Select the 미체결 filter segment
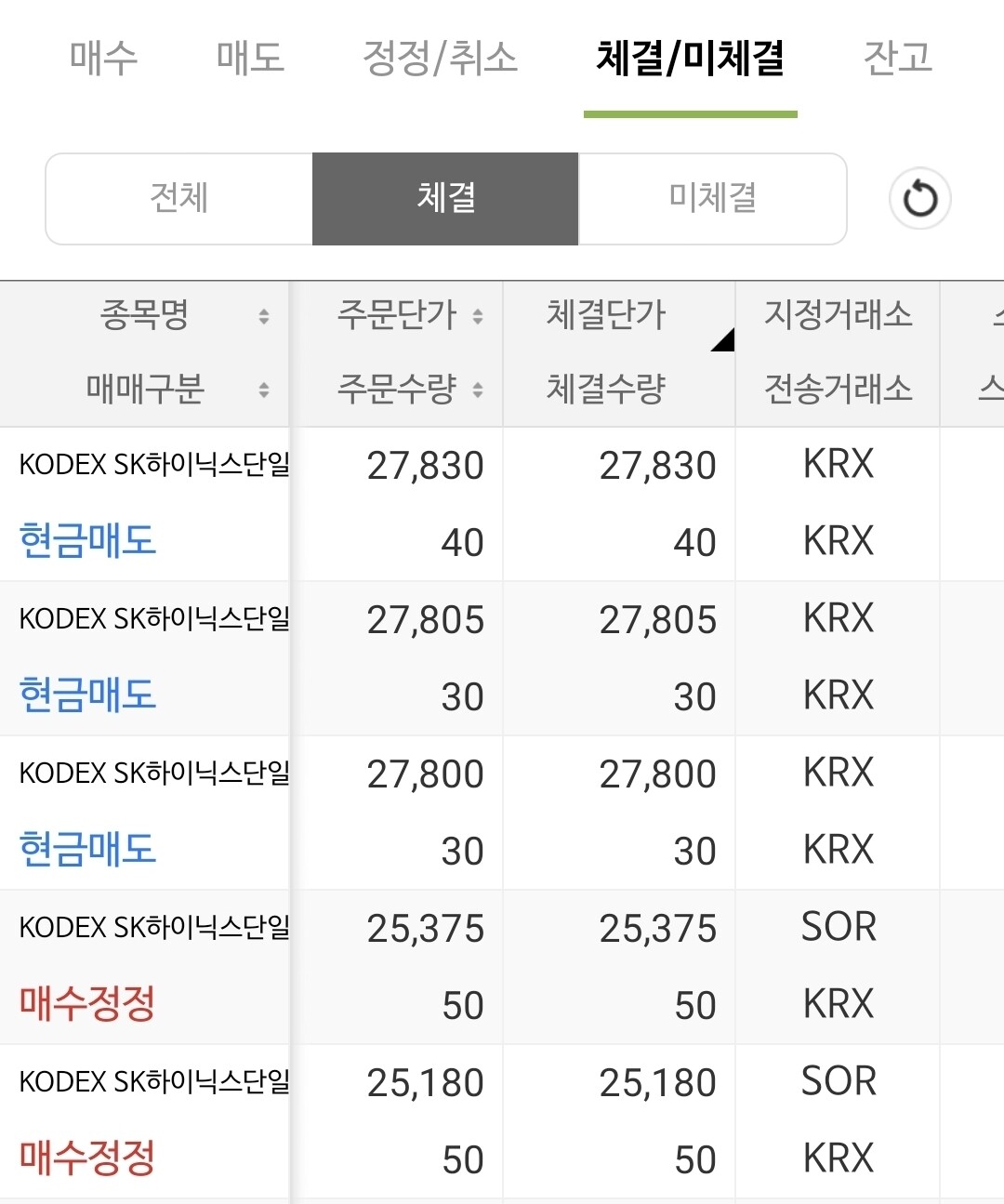This screenshot has width=1004, height=1204. click(x=713, y=199)
